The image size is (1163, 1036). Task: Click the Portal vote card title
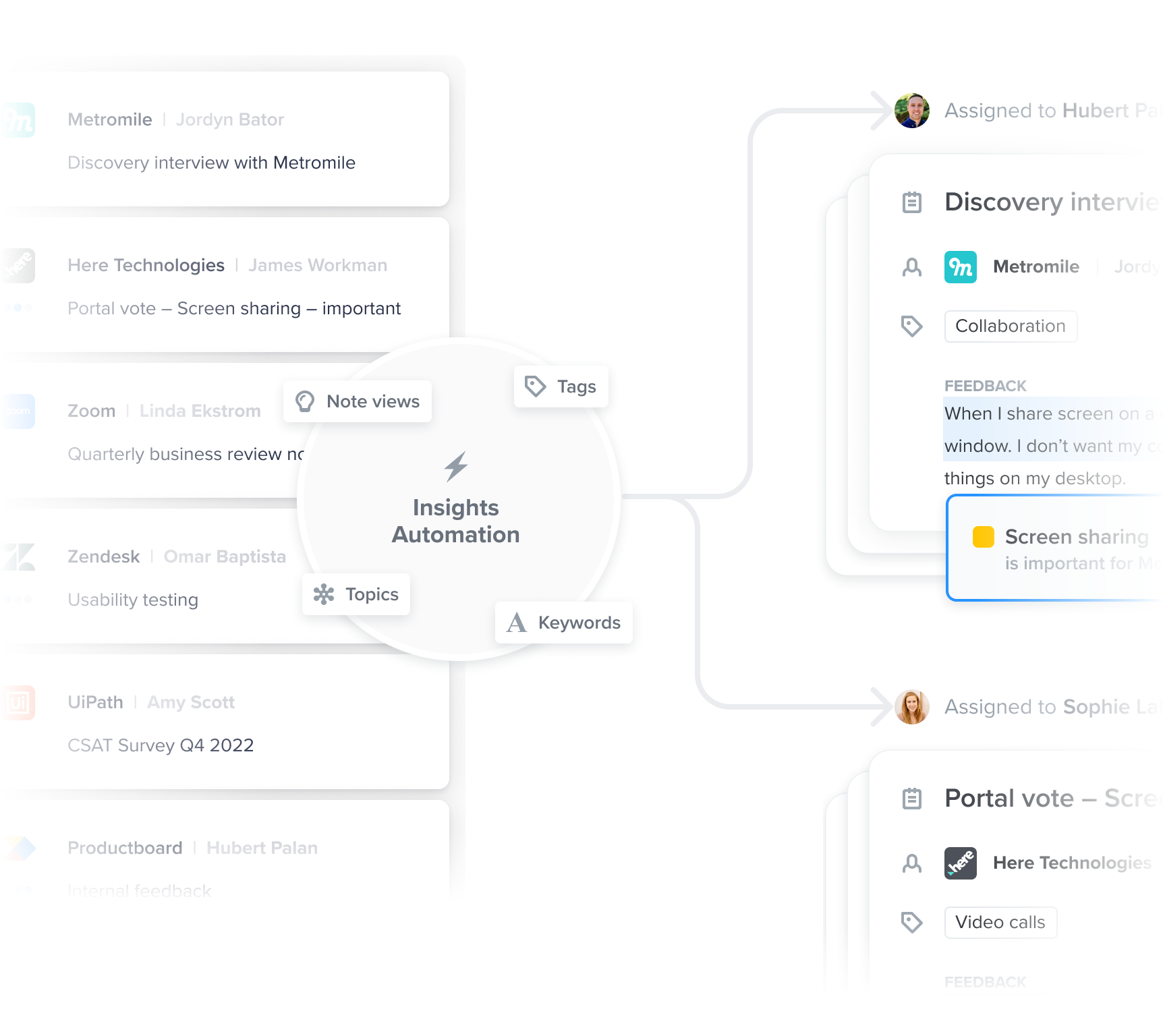coord(1052,799)
